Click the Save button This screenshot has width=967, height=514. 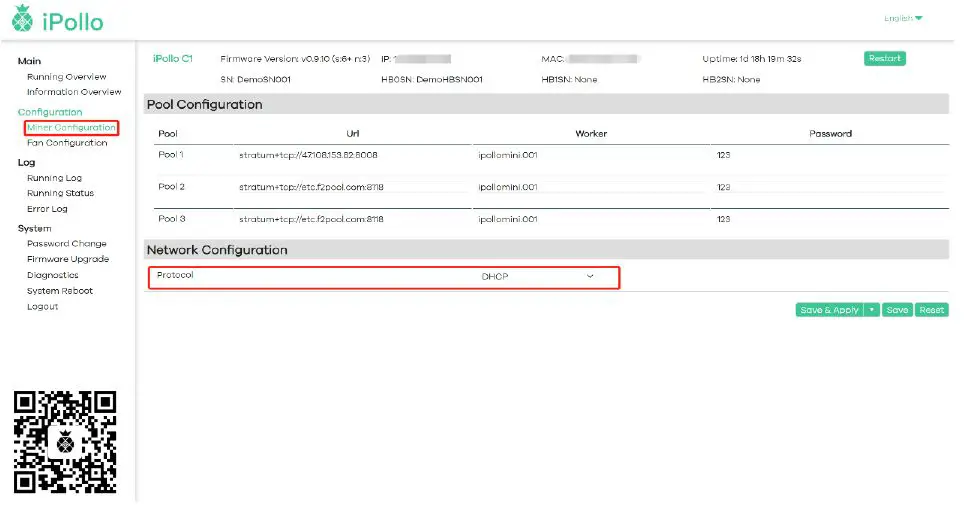pos(897,310)
